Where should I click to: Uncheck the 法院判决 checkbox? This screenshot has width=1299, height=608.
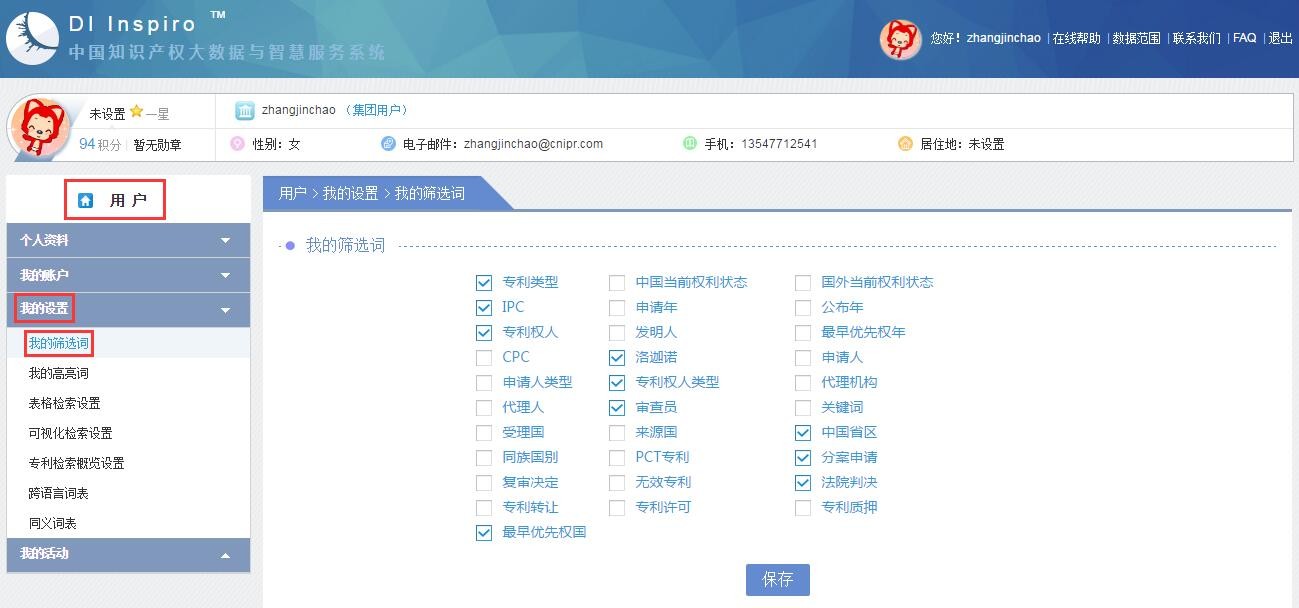(803, 483)
